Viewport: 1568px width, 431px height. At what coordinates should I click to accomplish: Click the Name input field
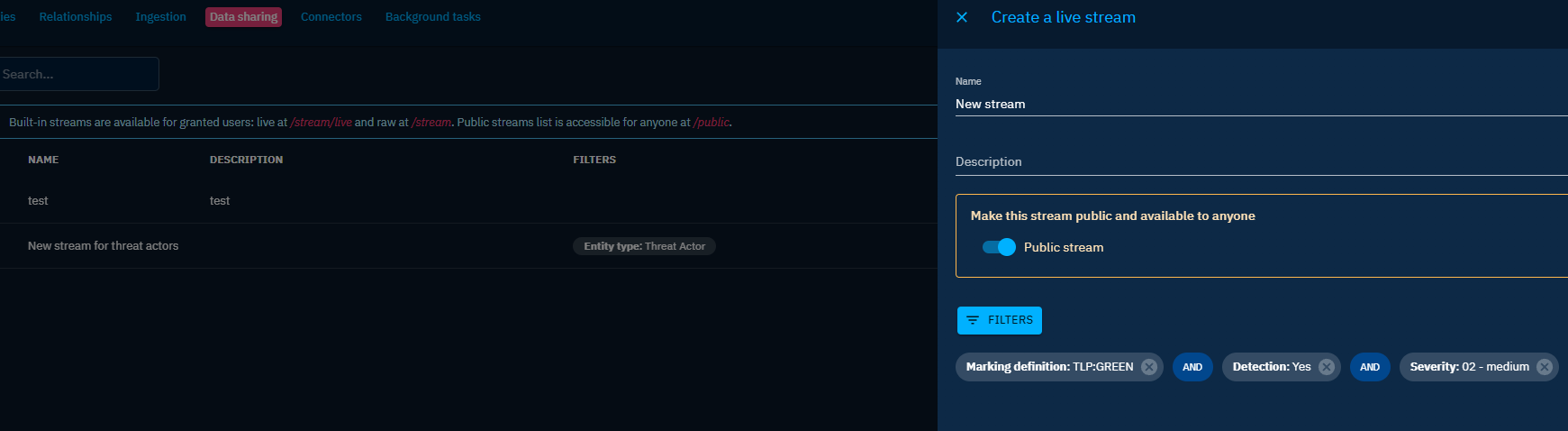tap(1261, 104)
